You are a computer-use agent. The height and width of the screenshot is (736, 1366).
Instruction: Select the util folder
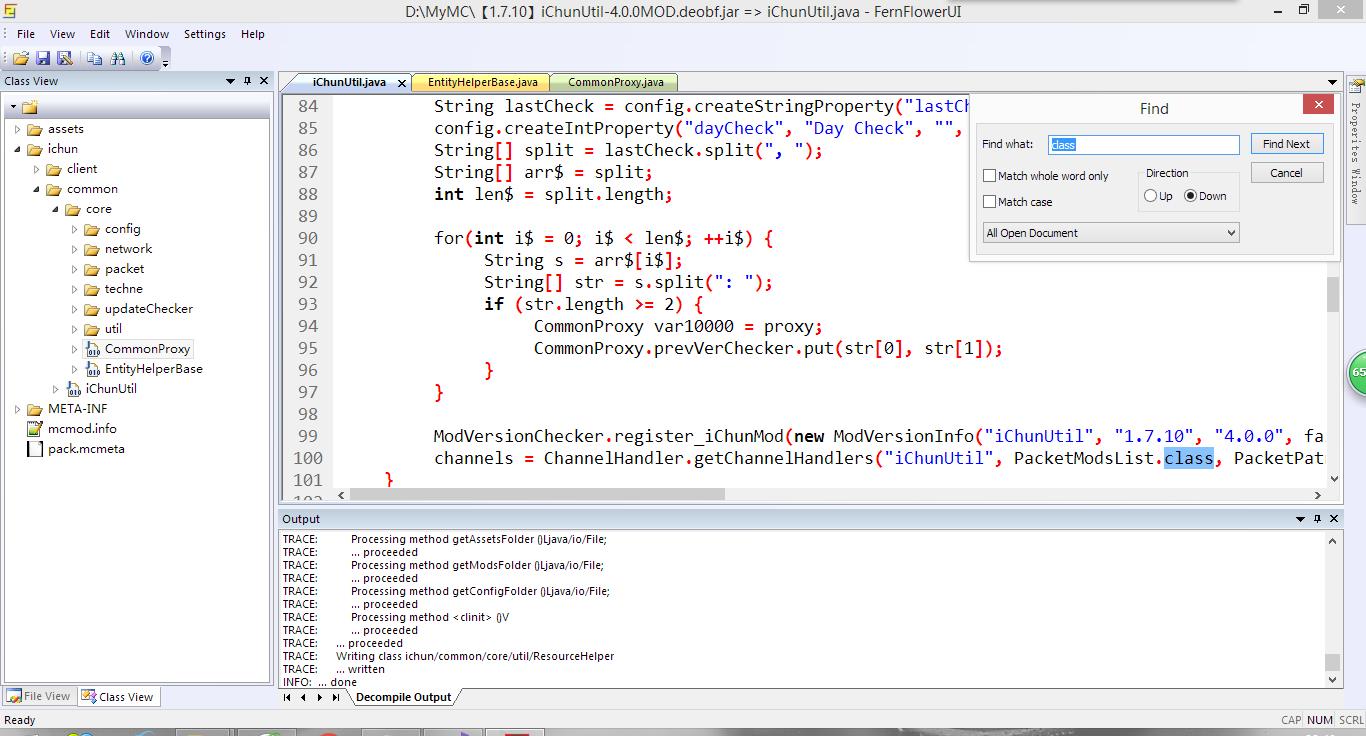click(x=113, y=329)
